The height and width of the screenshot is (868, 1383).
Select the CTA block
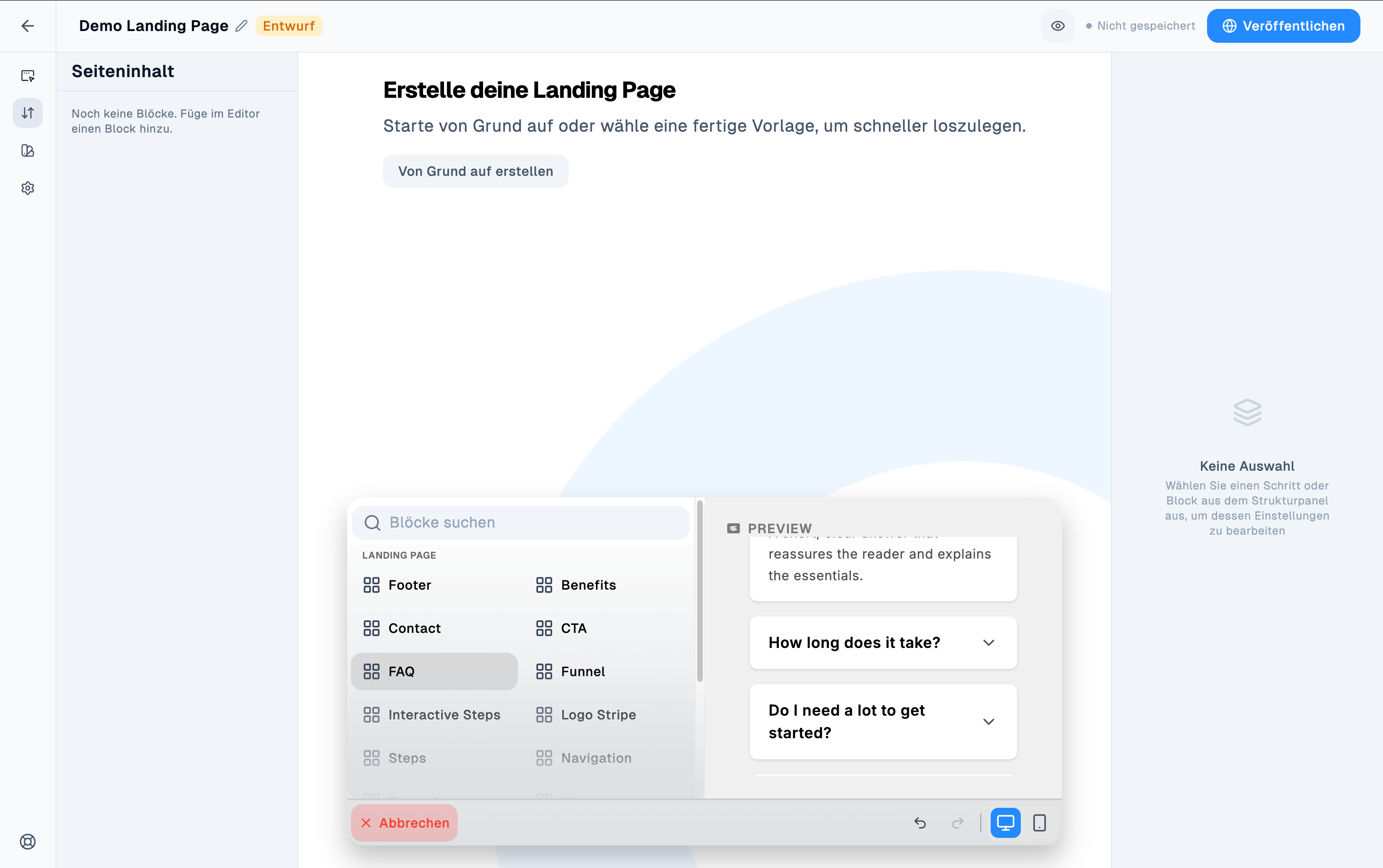[x=606, y=628]
